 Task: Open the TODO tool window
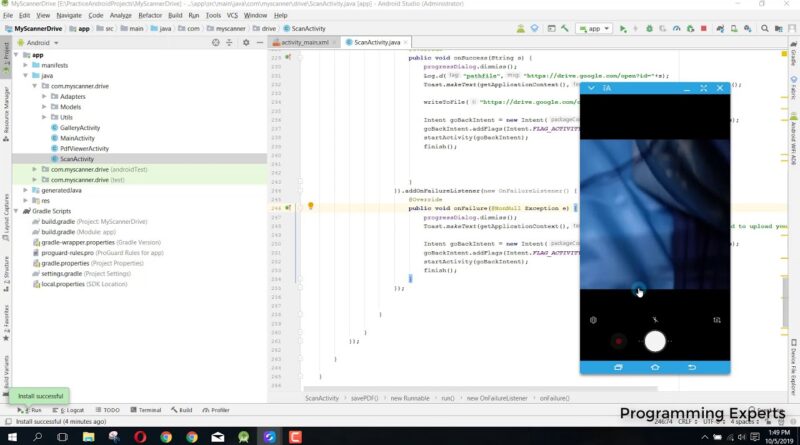pyautogui.click(x=107, y=410)
